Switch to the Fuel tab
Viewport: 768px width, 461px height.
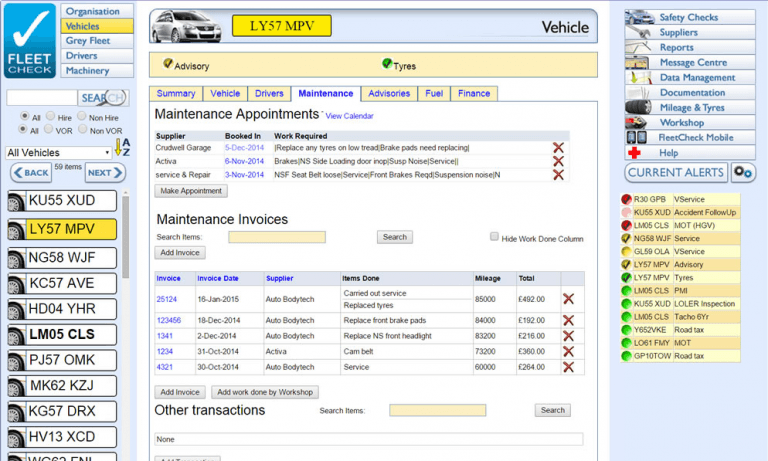click(434, 94)
